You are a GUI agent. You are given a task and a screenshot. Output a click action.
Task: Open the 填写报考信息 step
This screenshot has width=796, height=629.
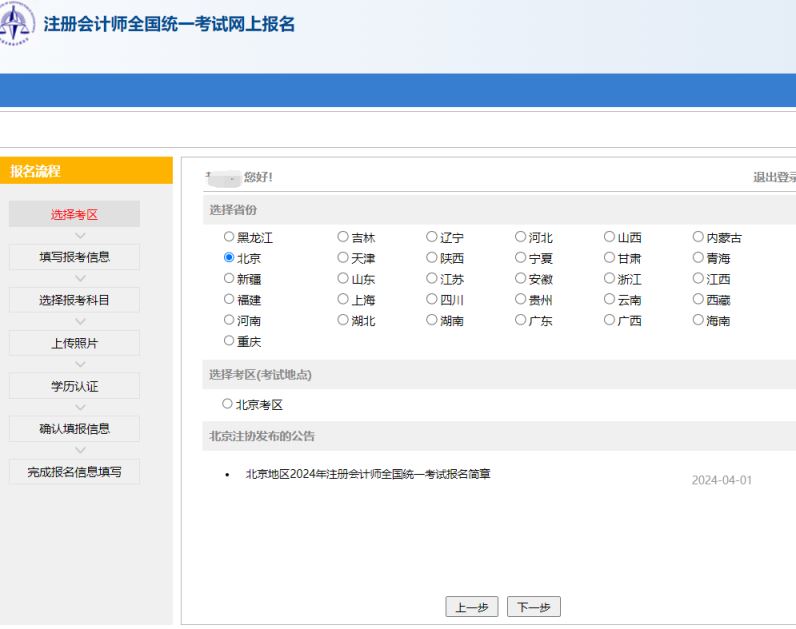(x=74, y=257)
